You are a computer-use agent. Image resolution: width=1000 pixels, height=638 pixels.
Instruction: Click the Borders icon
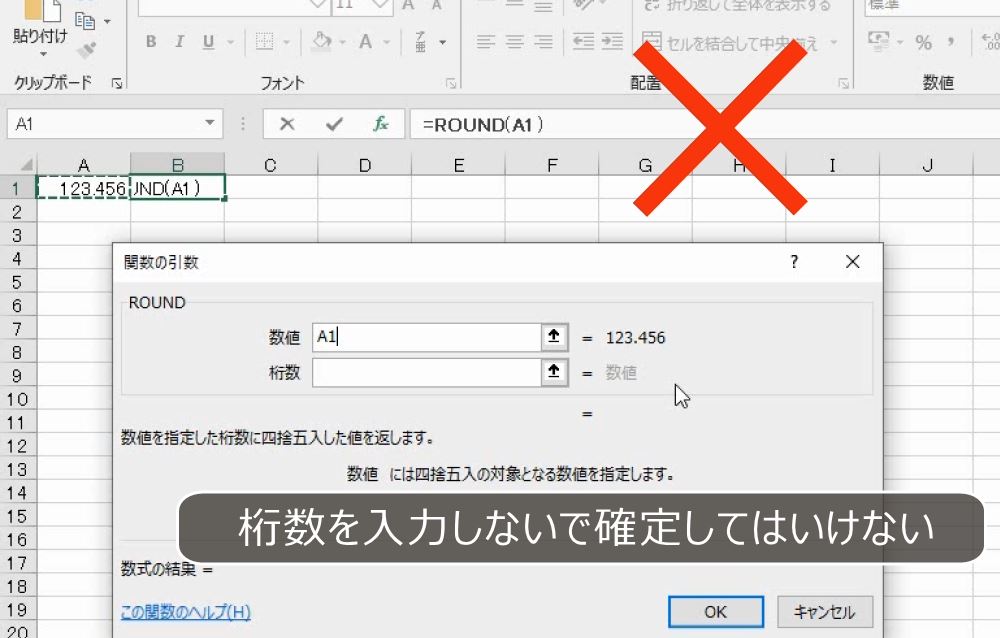(264, 41)
